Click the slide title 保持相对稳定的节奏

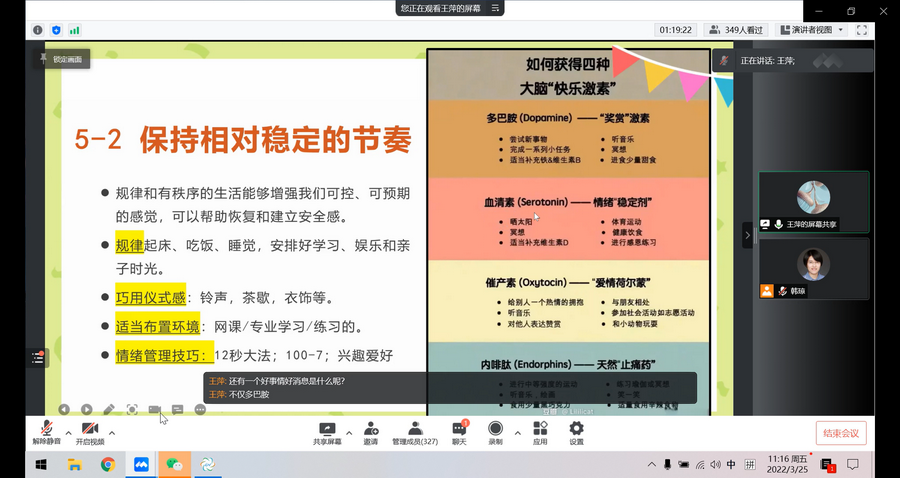(x=276, y=139)
